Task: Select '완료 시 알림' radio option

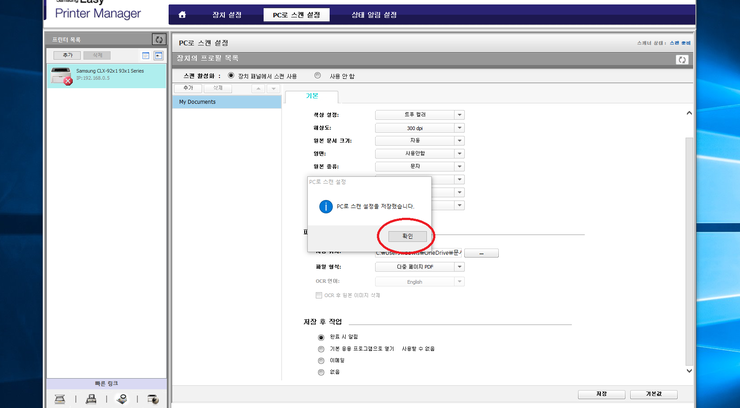Action: click(321, 337)
